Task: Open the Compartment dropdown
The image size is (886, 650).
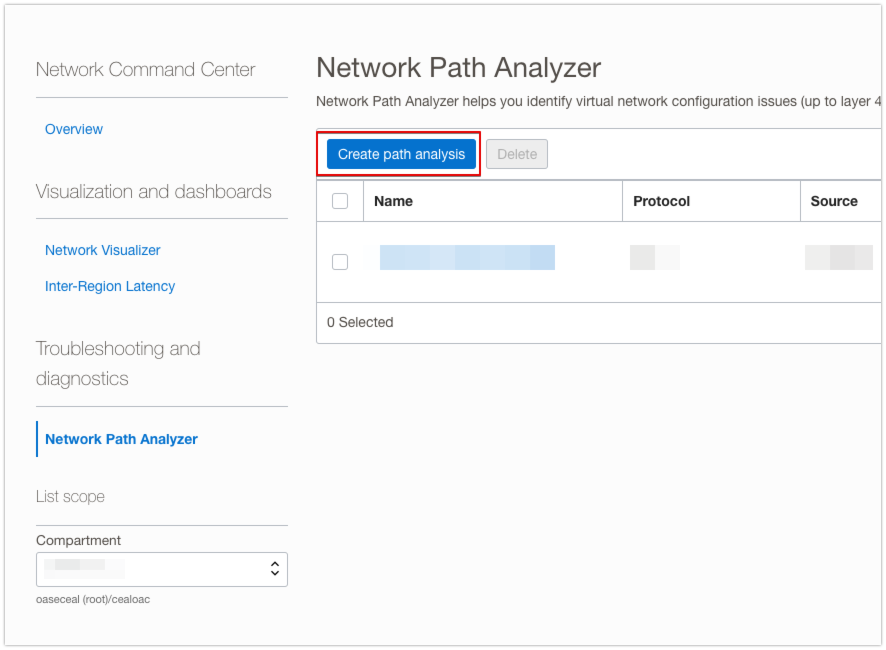Action: (161, 569)
